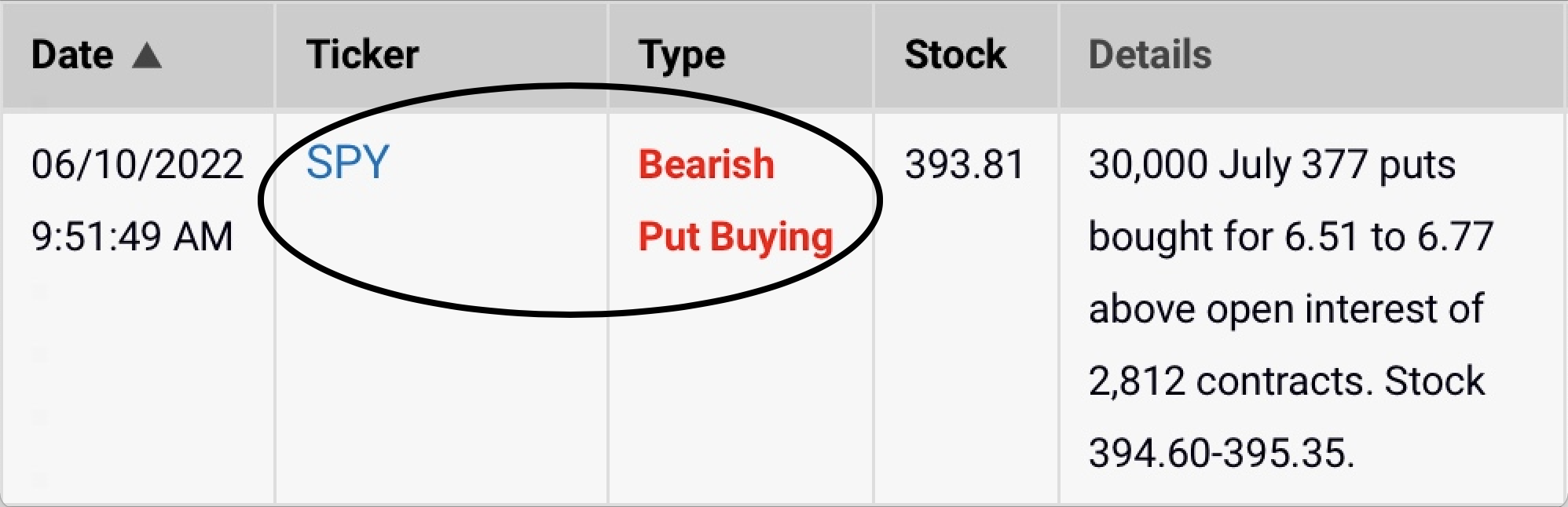The height and width of the screenshot is (507, 1568).
Task: Select the 'above open interest of' line
Action: (1286, 309)
